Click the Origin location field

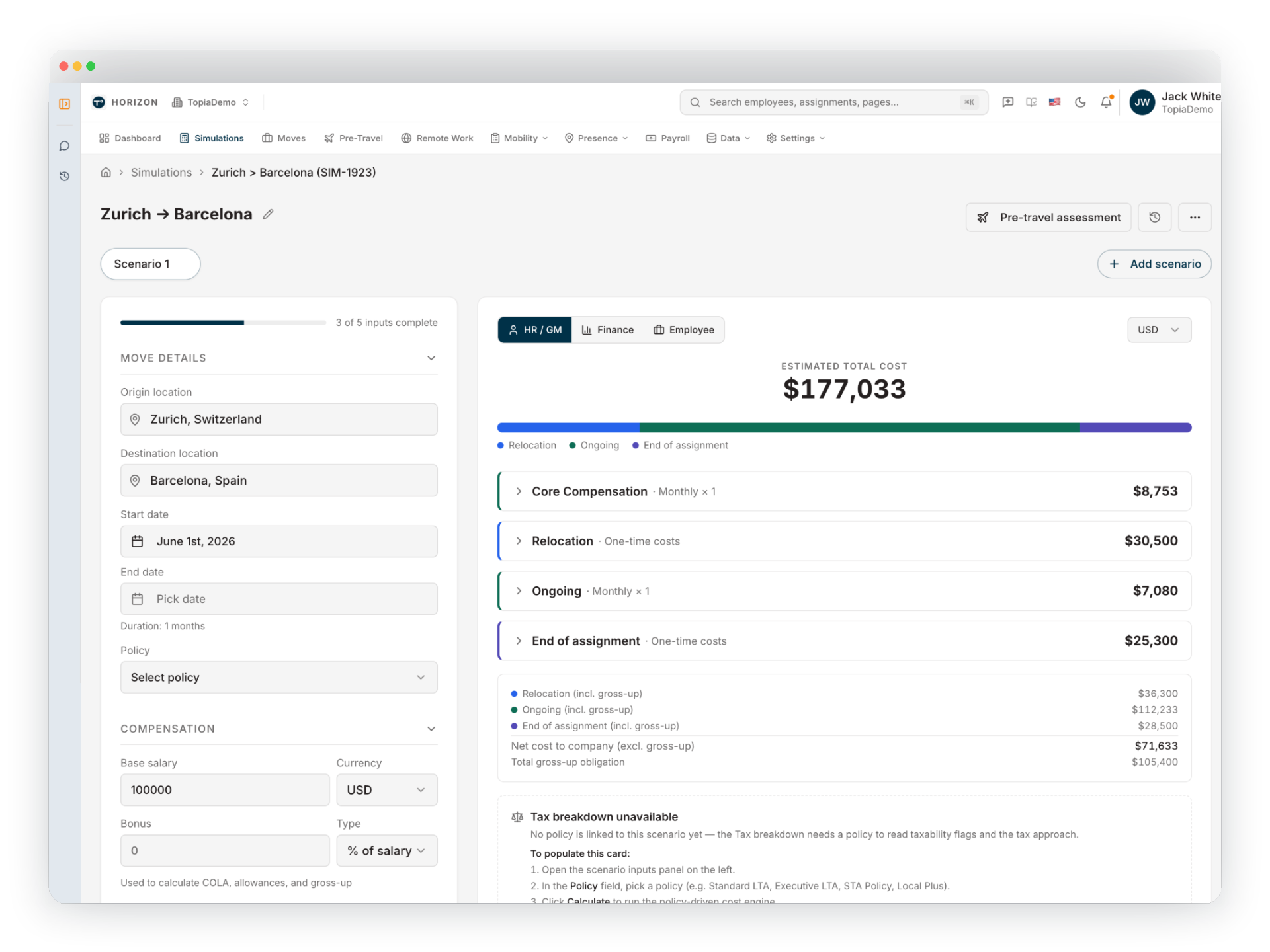[x=278, y=420]
